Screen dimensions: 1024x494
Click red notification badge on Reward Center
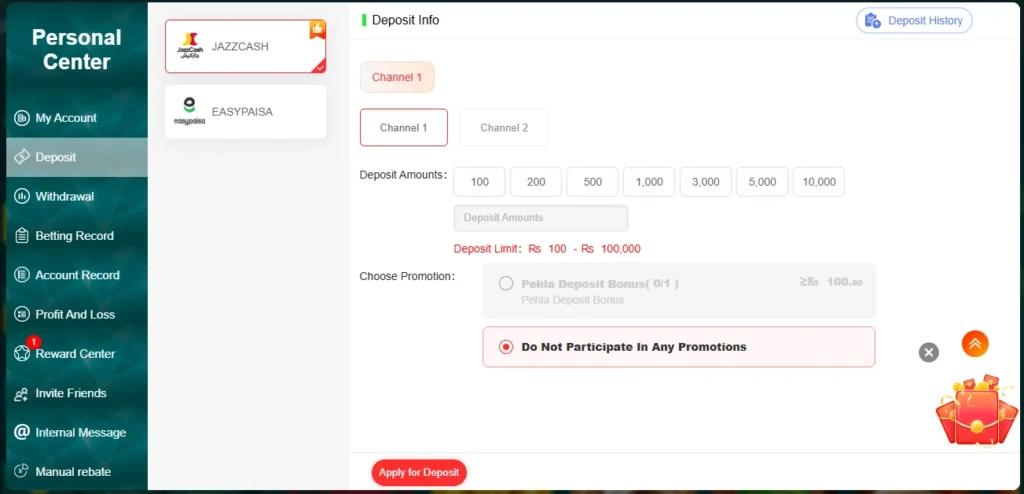(34, 342)
